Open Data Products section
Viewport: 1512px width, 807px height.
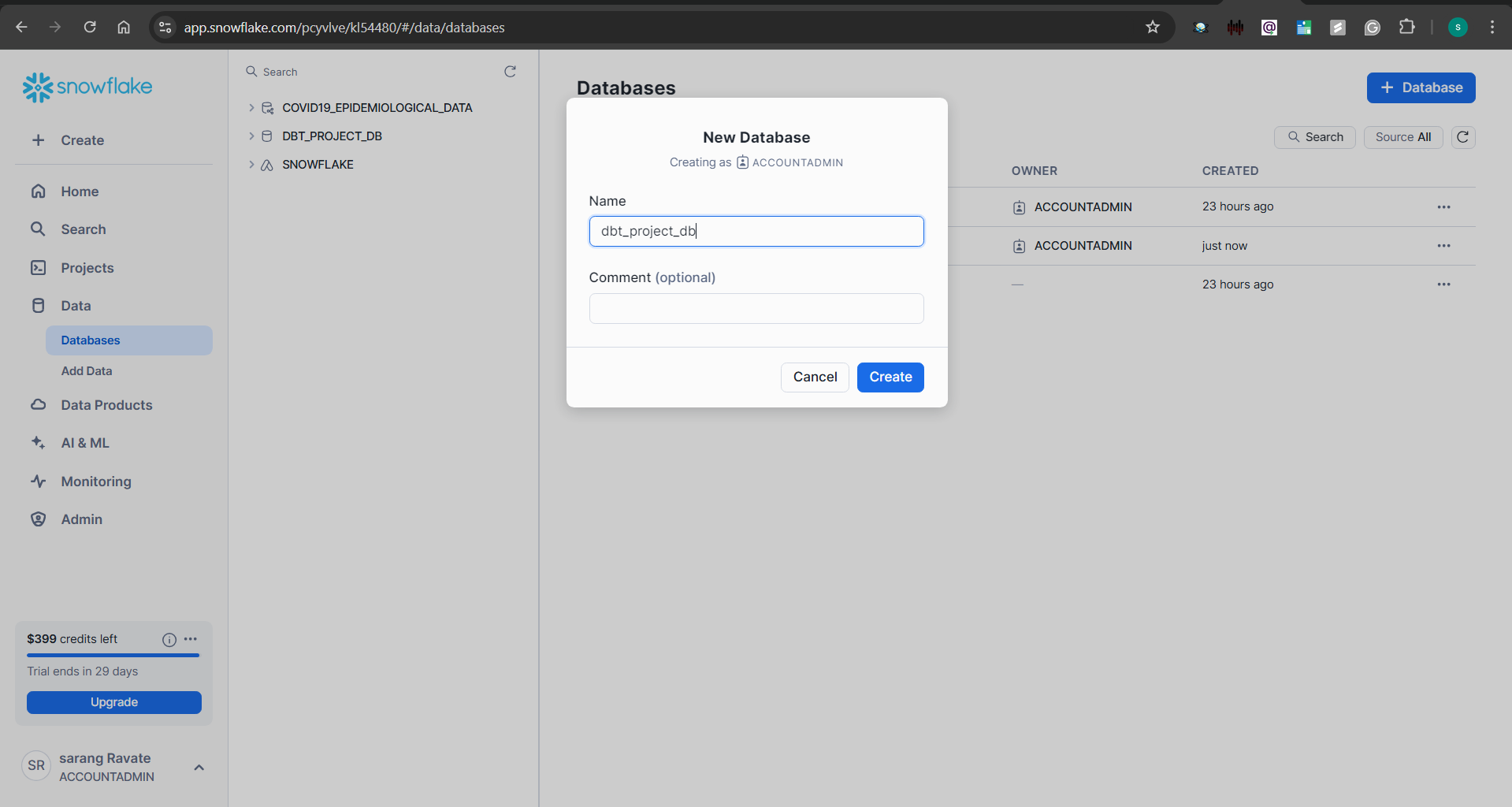coord(106,405)
